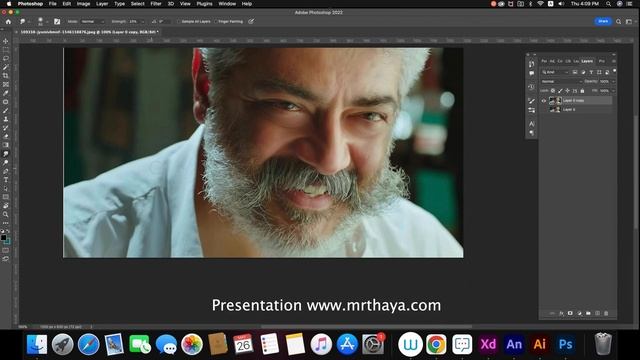The image size is (640, 360).
Task: Click the Layer 0 thumbnail
Action: [555, 109]
